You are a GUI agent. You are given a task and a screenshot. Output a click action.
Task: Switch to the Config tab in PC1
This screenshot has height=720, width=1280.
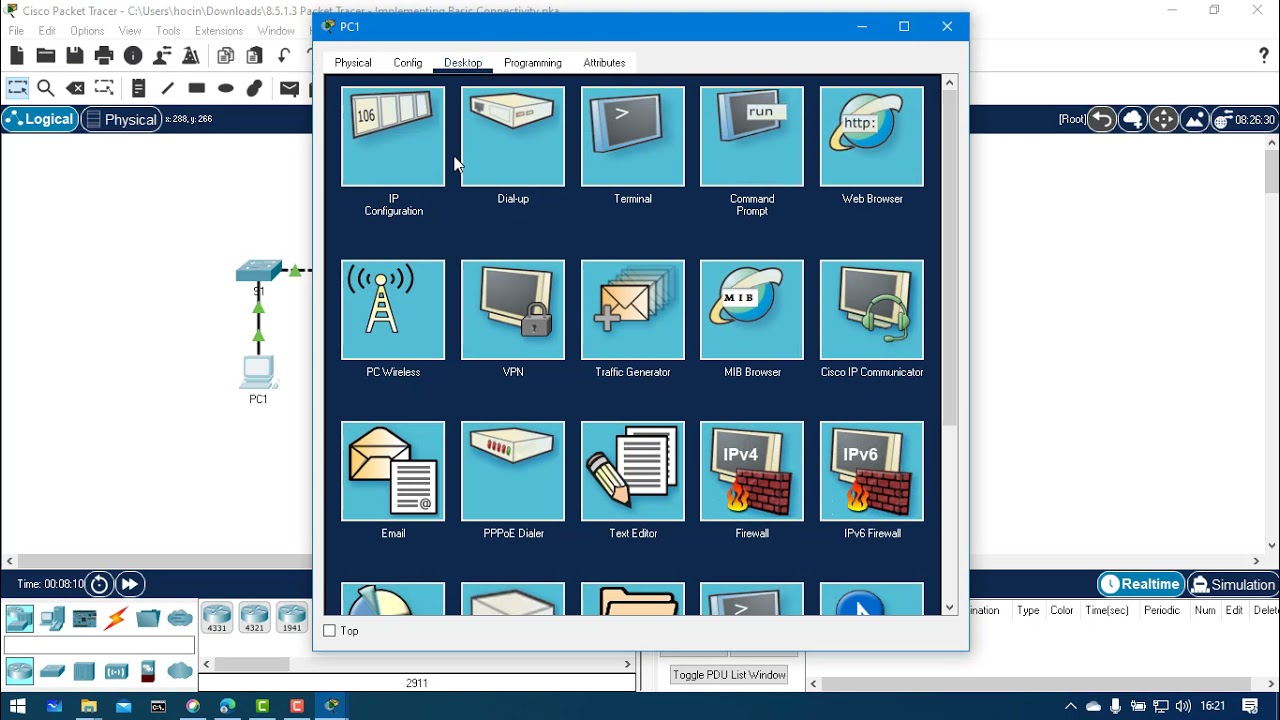pyautogui.click(x=408, y=63)
